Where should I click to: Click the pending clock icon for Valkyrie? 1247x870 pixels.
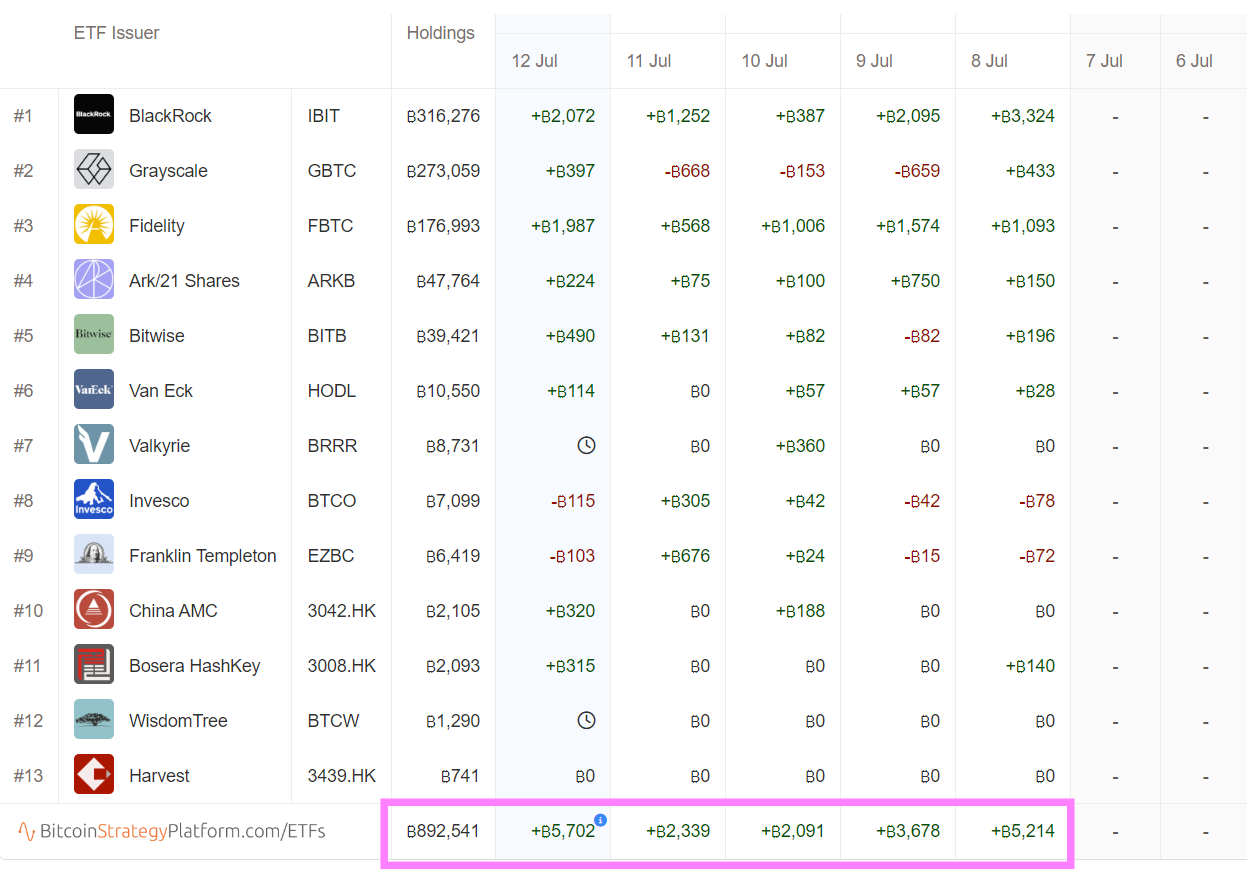tap(587, 445)
